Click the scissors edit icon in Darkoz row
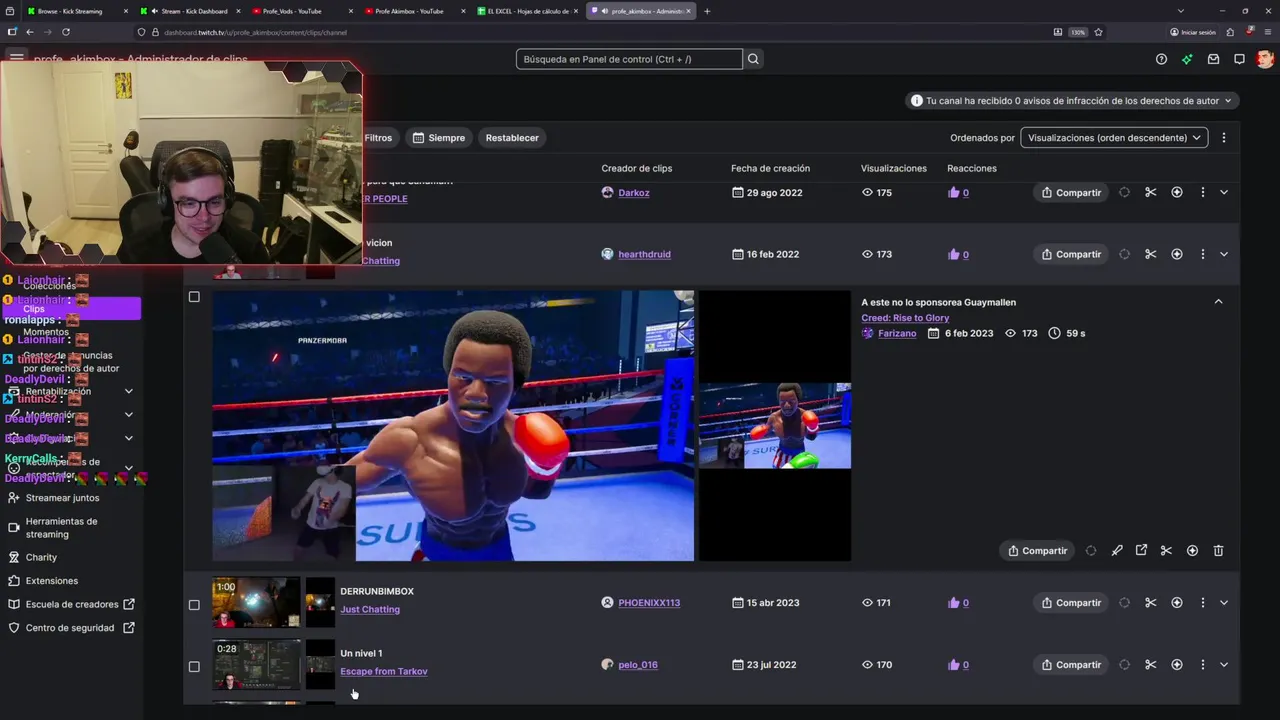Image resolution: width=1280 pixels, height=720 pixels. [x=1150, y=192]
